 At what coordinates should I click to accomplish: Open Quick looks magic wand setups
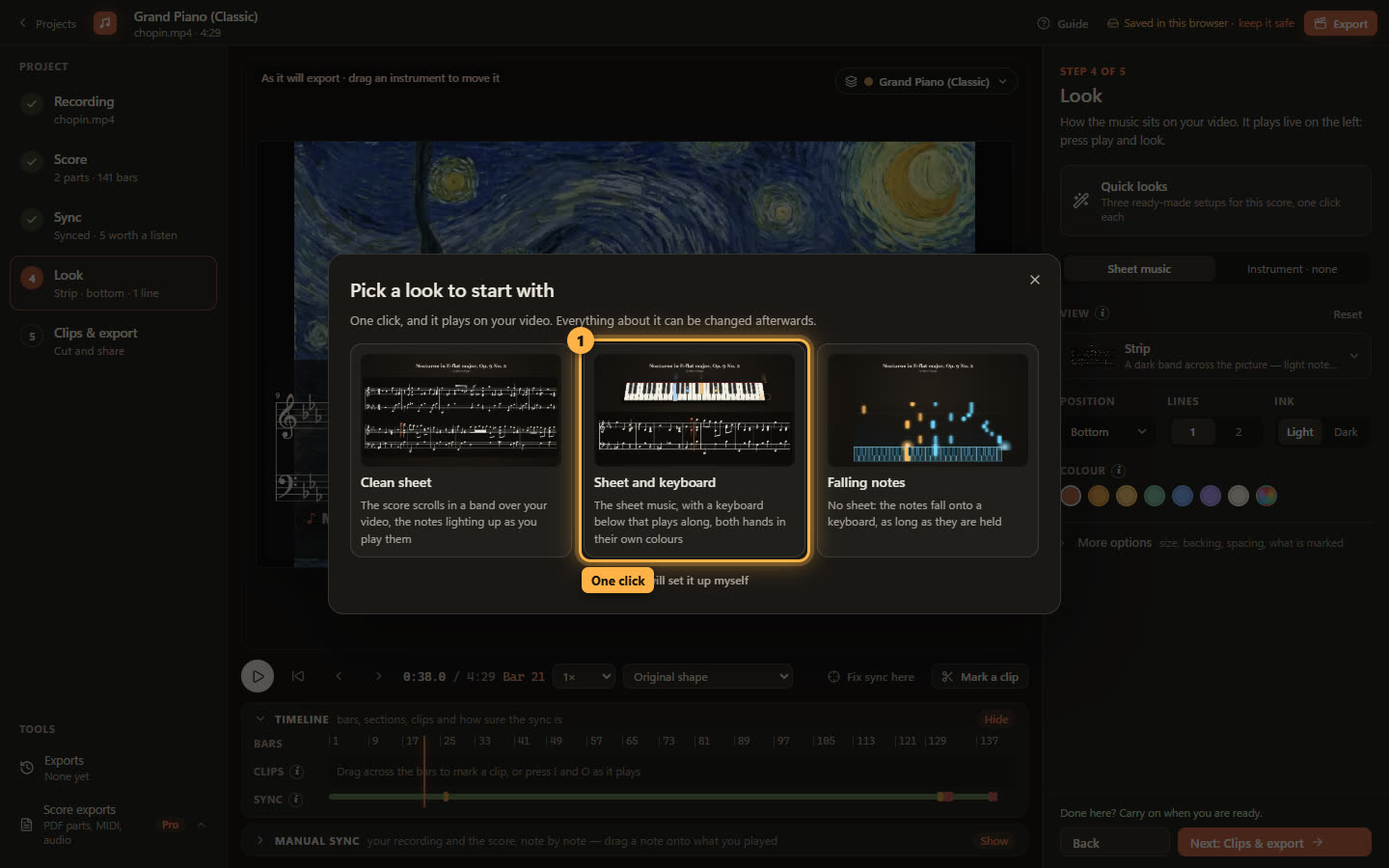pos(1215,201)
